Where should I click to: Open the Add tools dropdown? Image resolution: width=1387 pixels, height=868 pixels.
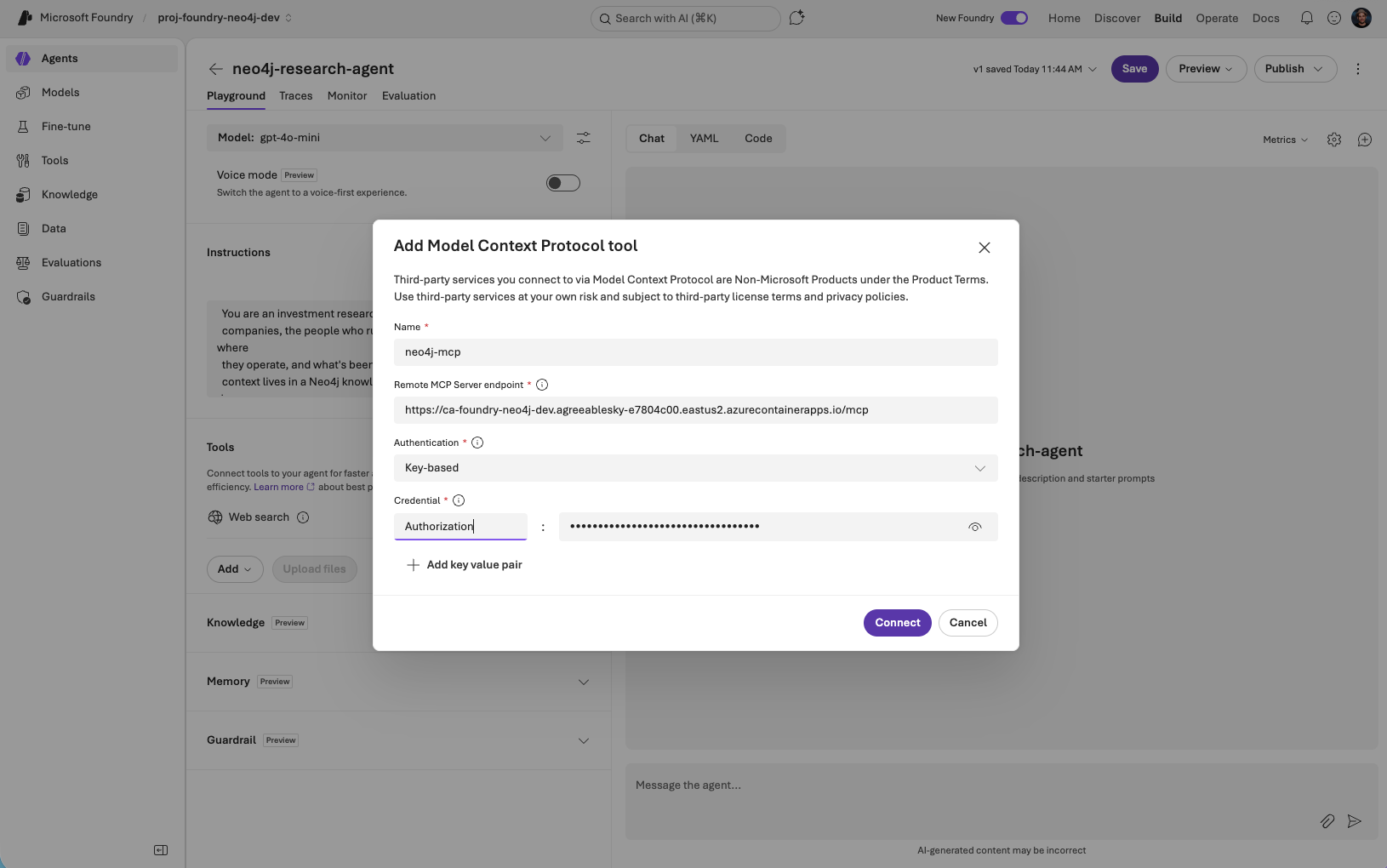235,569
